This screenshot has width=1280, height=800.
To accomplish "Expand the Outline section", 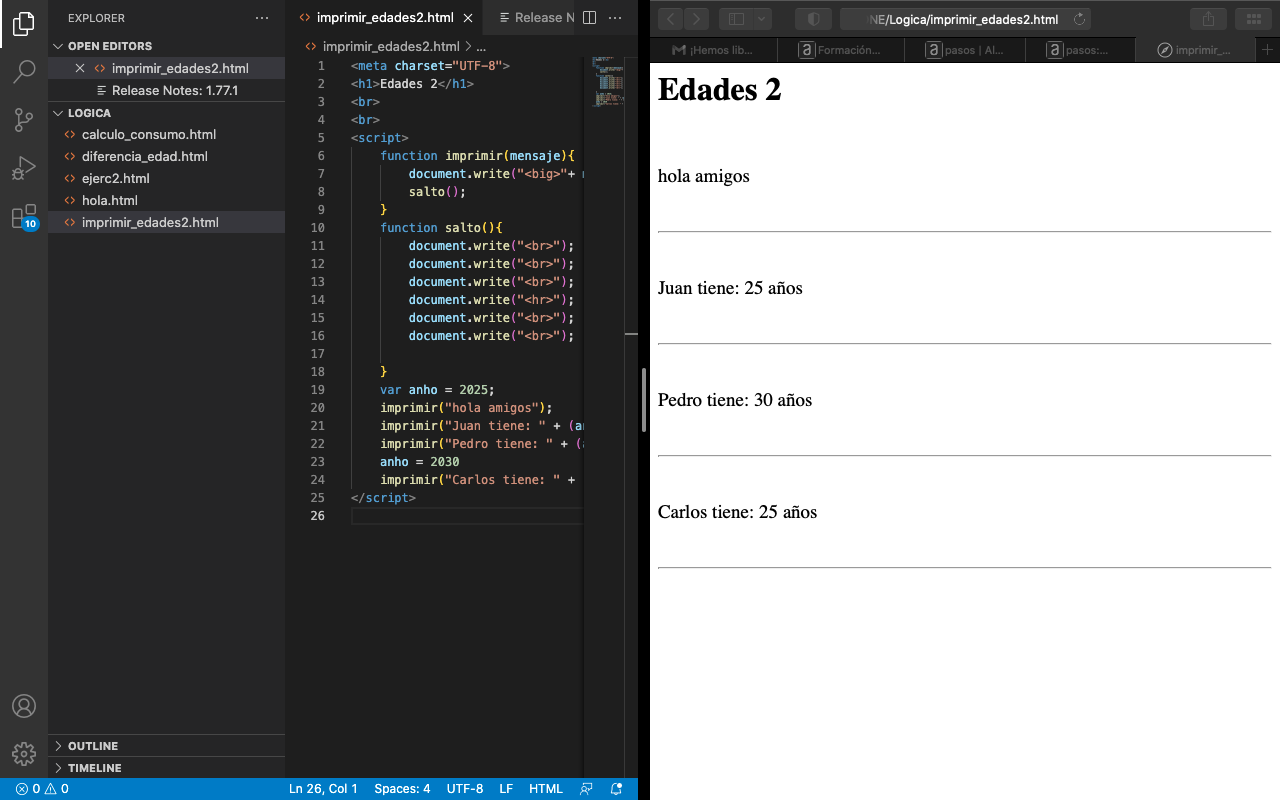I will coord(166,746).
